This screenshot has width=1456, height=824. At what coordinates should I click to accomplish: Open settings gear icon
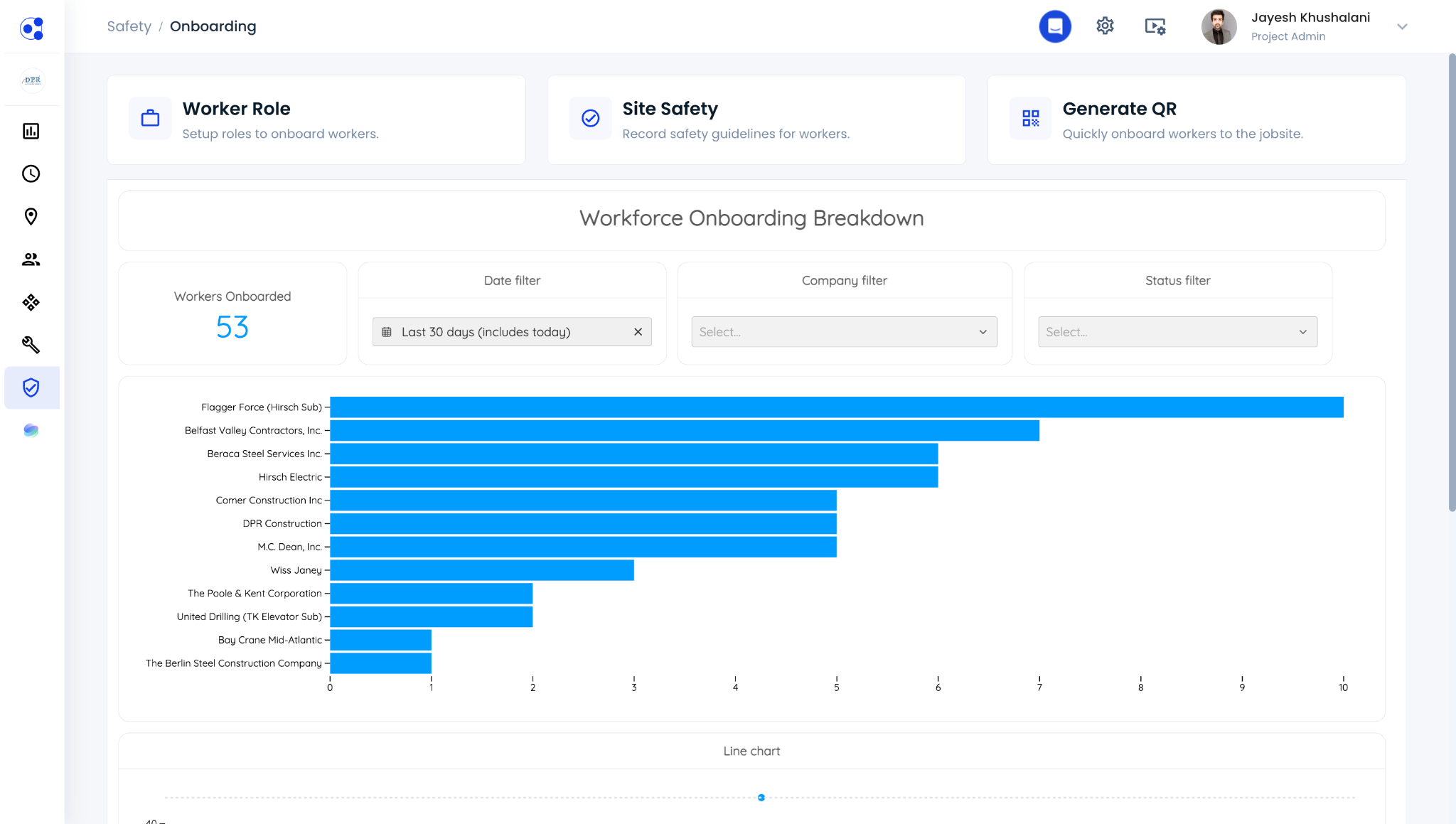point(1105,26)
